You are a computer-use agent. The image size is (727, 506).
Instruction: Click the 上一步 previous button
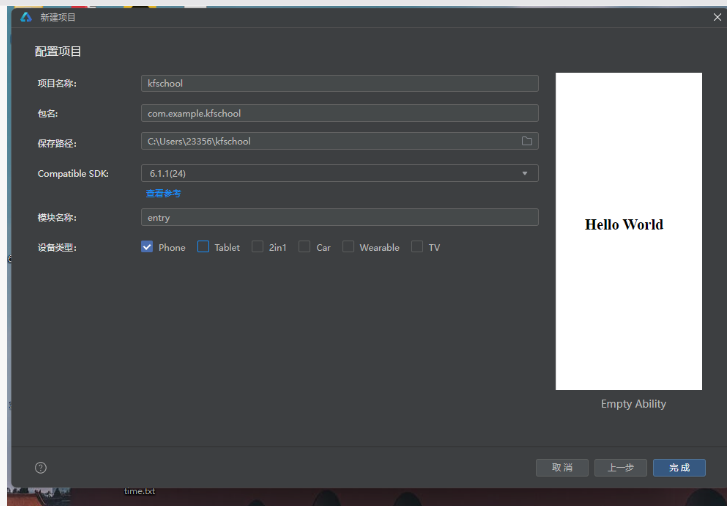(620, 468)
